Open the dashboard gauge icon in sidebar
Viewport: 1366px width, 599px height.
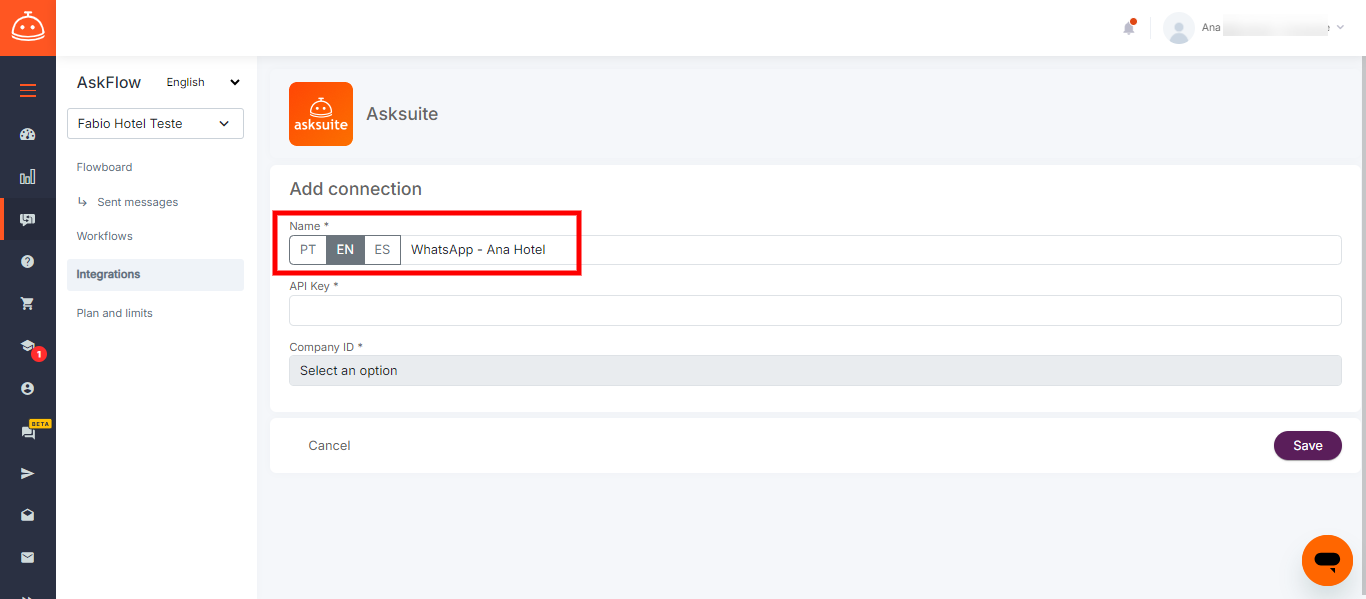coord(28,134)
